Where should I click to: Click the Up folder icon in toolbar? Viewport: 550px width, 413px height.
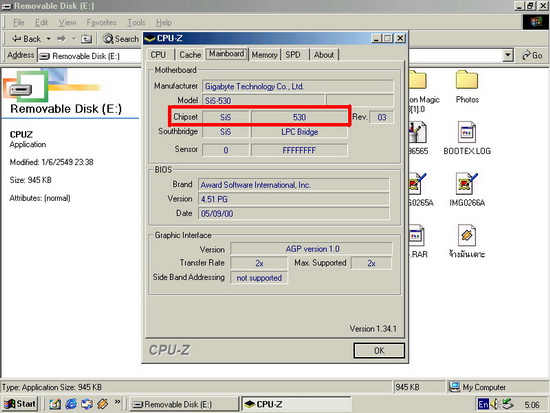pyautogui.click(x=86, y=39)
